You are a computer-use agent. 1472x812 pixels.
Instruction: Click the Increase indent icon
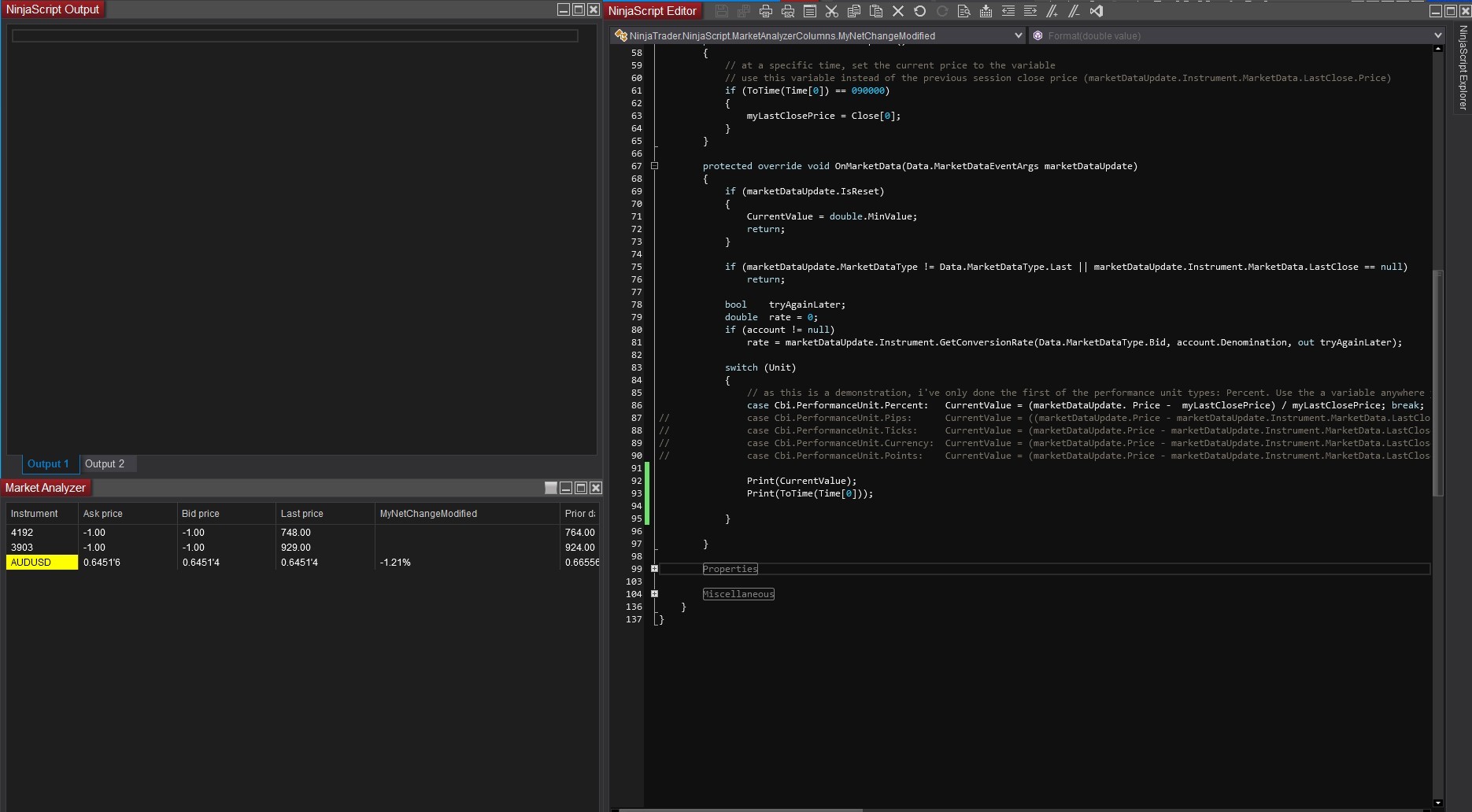1030,11
